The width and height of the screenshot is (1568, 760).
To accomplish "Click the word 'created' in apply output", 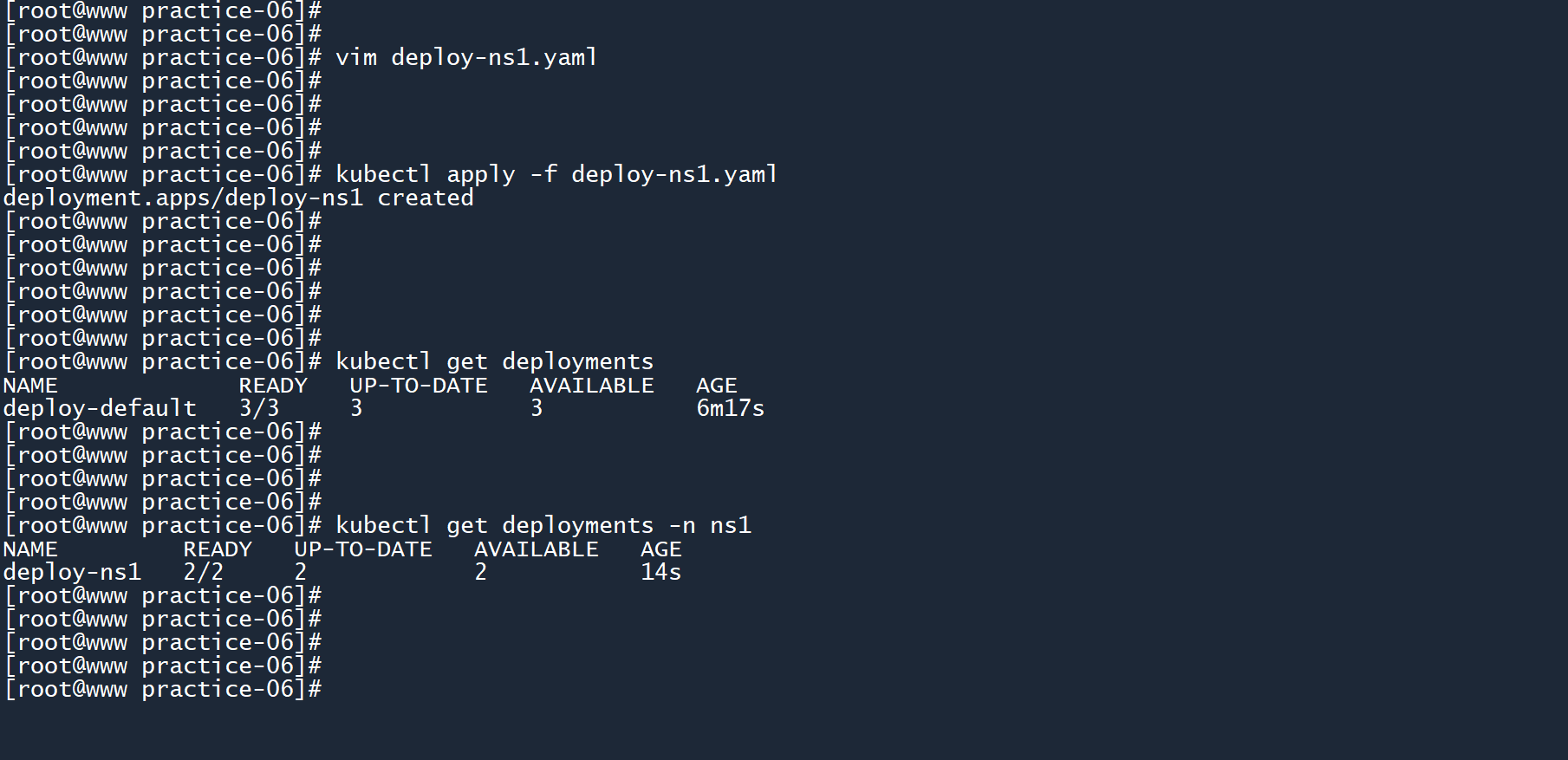I will pos(425,198).
